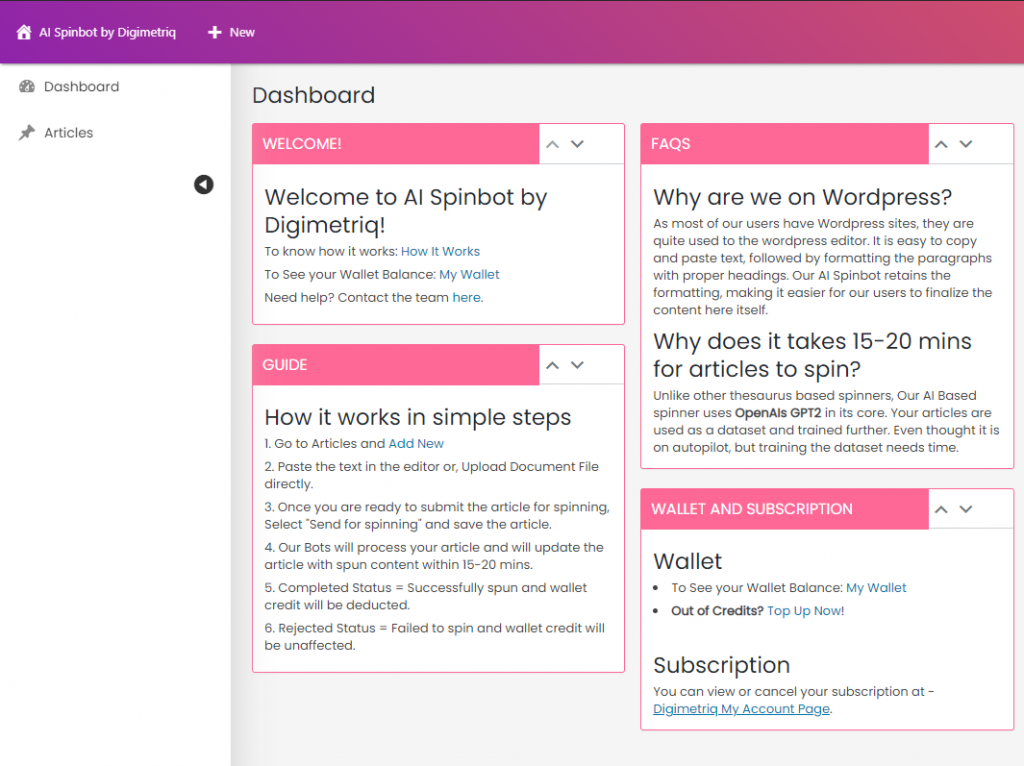Viewport: 1024px width, 766px height.
Task: Open My Wallet link in the Welcome panel
Action: (x=469, y=274)
